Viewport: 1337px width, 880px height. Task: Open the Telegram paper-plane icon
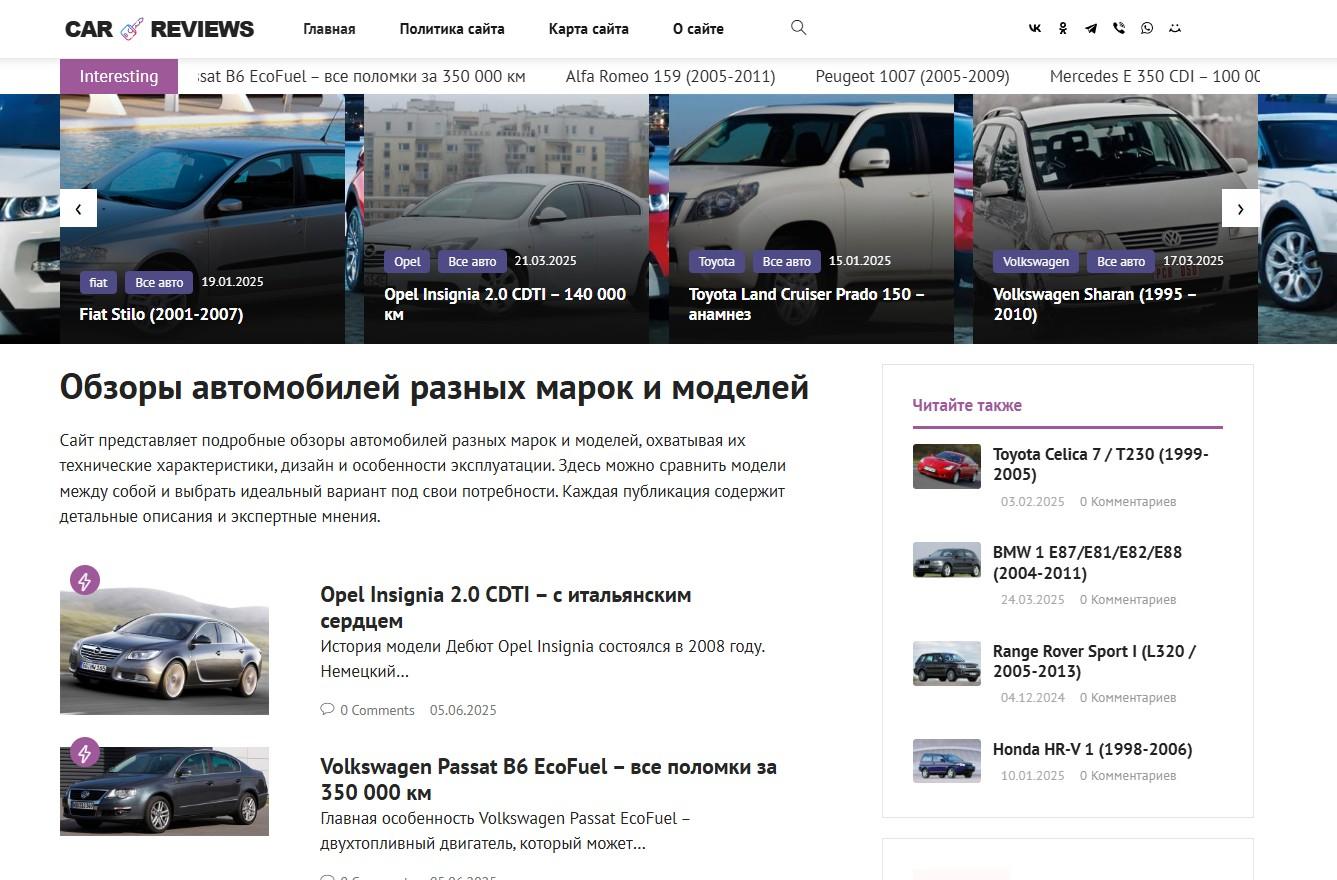click(1091, 28)
